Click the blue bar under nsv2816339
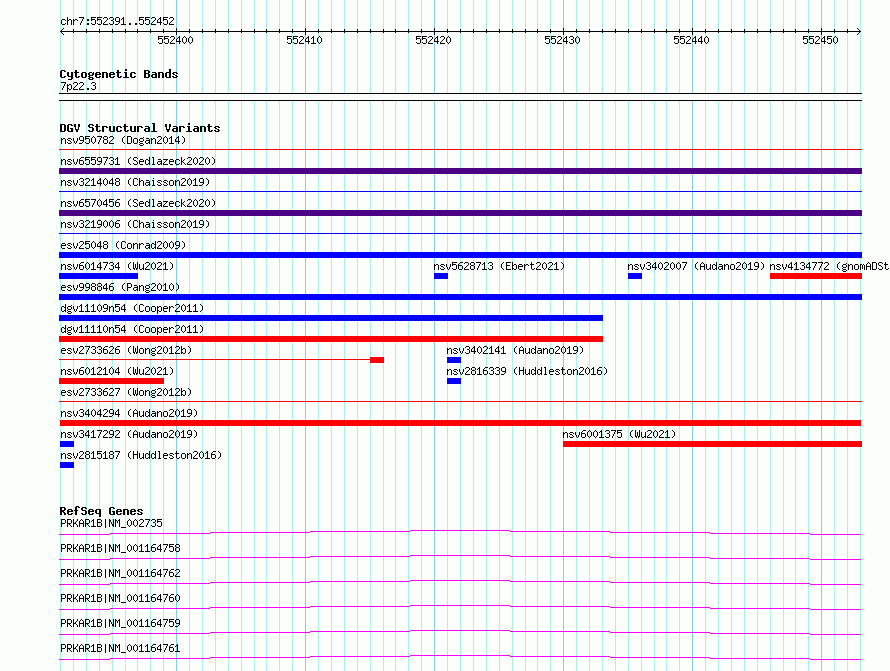This screenshot has width=890, height=671. click(x=454, y=381)
